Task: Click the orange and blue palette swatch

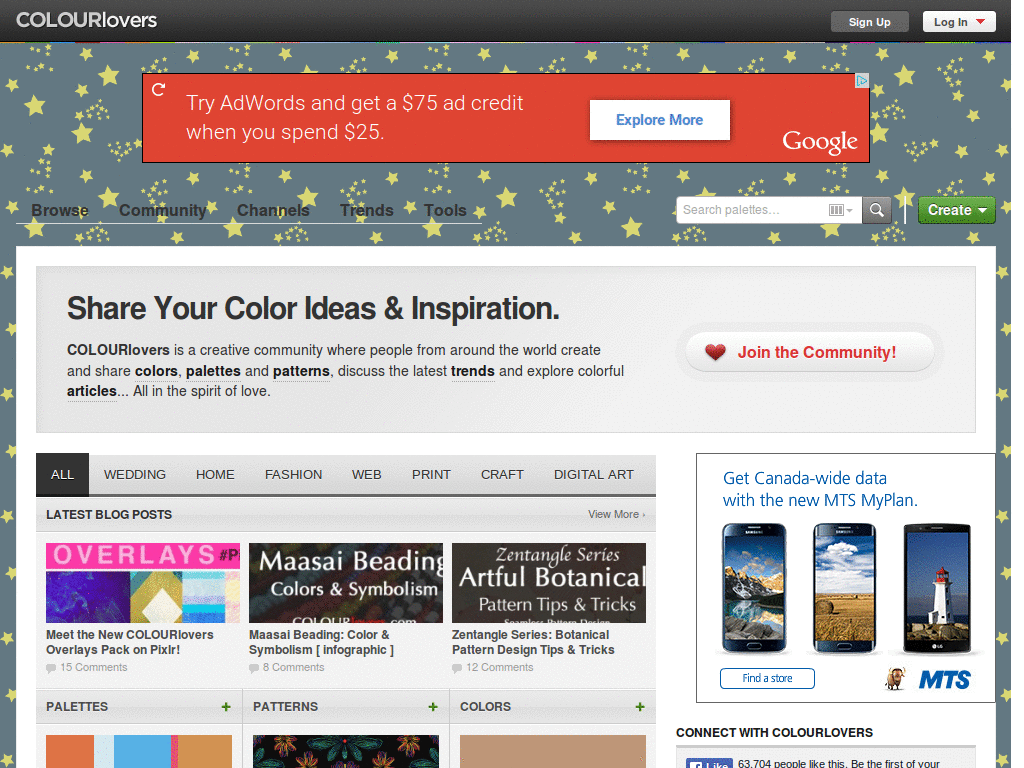Action: pos(138,751)
